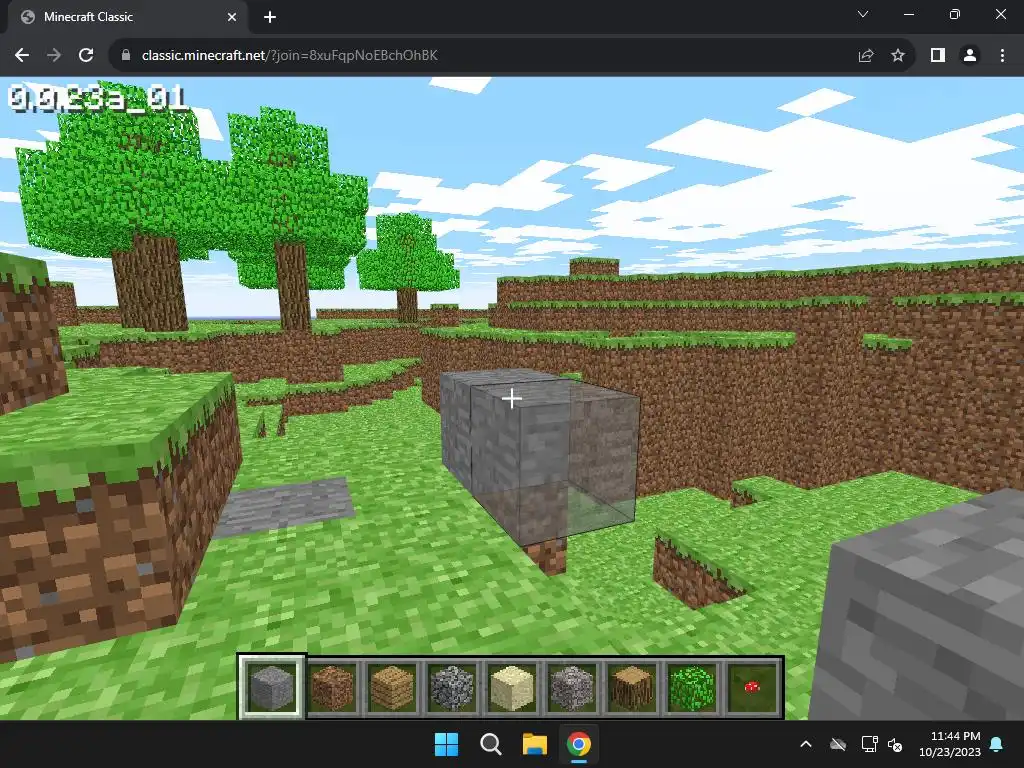1024x768 pixels.
Task: Reload the Minecraft Classic page
Action: [86, 56]
